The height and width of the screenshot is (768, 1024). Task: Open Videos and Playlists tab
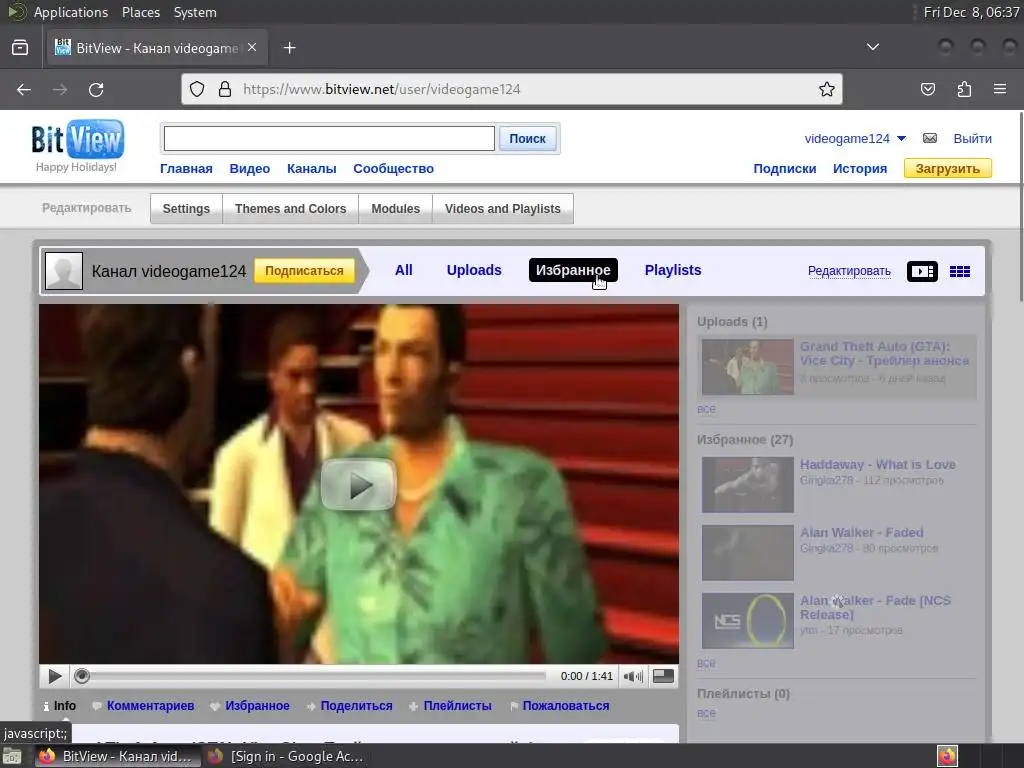click(503, 208)
